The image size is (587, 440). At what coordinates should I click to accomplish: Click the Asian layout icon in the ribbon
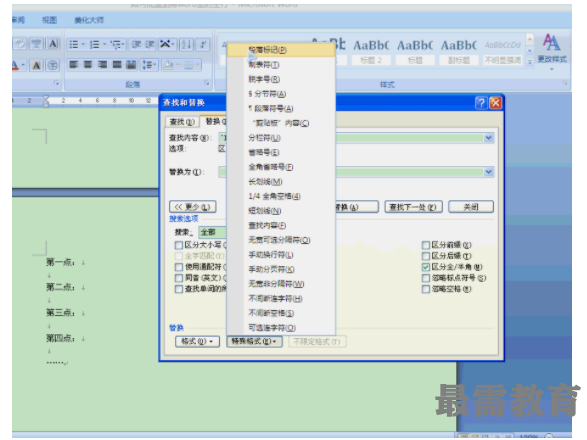coord(165,45)
